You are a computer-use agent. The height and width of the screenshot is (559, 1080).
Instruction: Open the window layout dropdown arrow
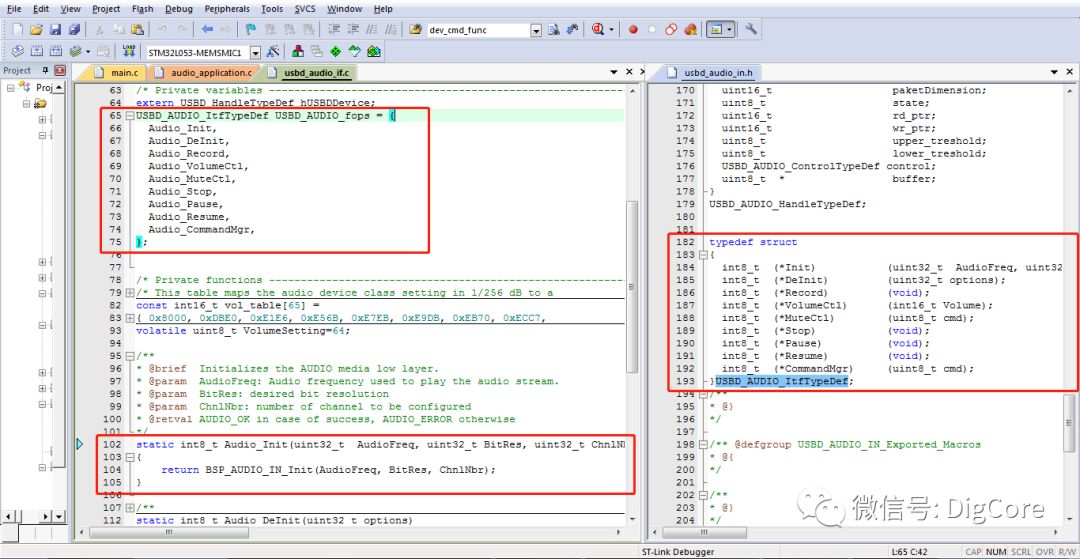tap(729, 30)
